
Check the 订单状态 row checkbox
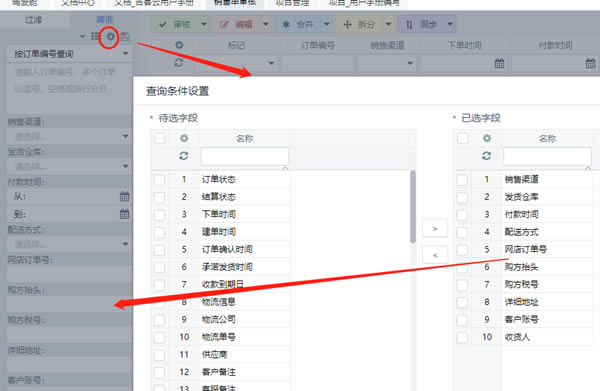click(x=160, y=179)
